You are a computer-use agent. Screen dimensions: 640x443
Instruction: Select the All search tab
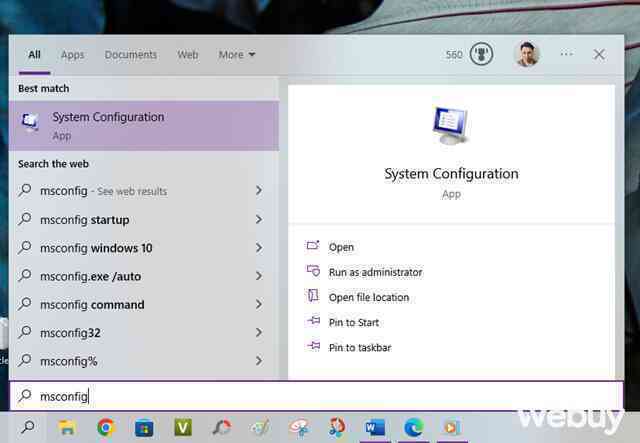point(34,55)
